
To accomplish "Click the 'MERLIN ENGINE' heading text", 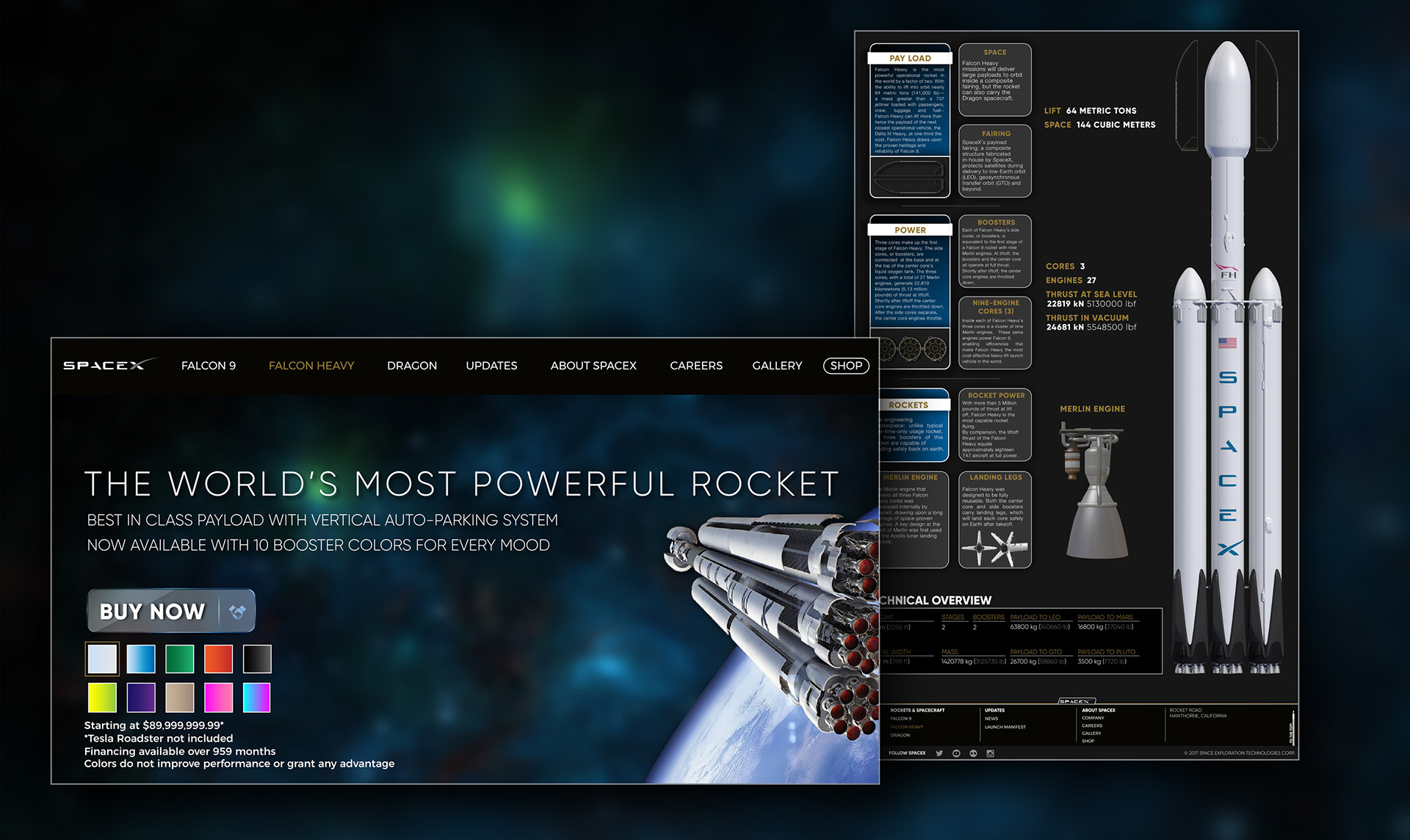I will coord(1092,409).
